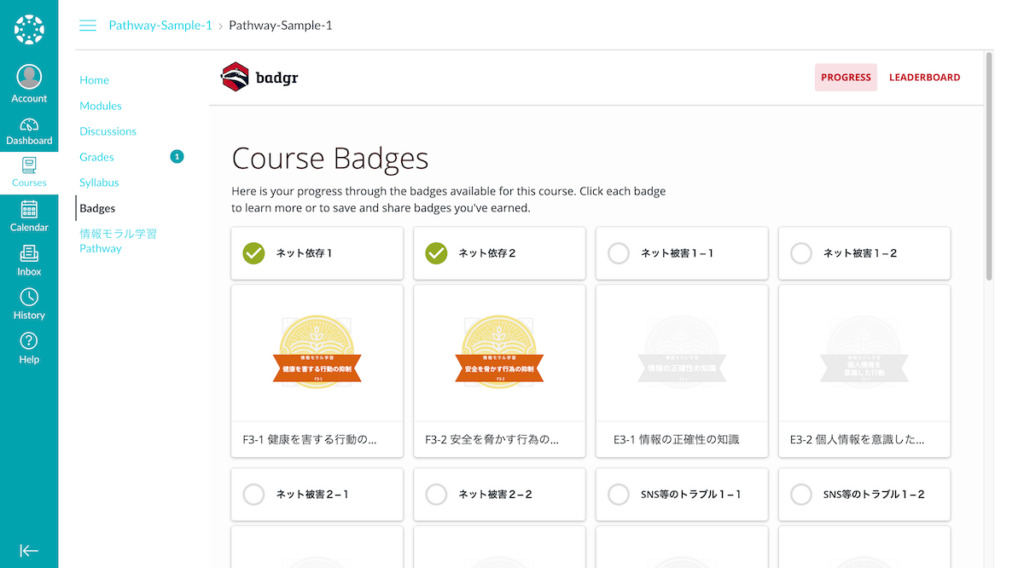Click the ネット依存2 requirement label
1024x568 pixels.
pyautogui.click(x=487, y=253)
